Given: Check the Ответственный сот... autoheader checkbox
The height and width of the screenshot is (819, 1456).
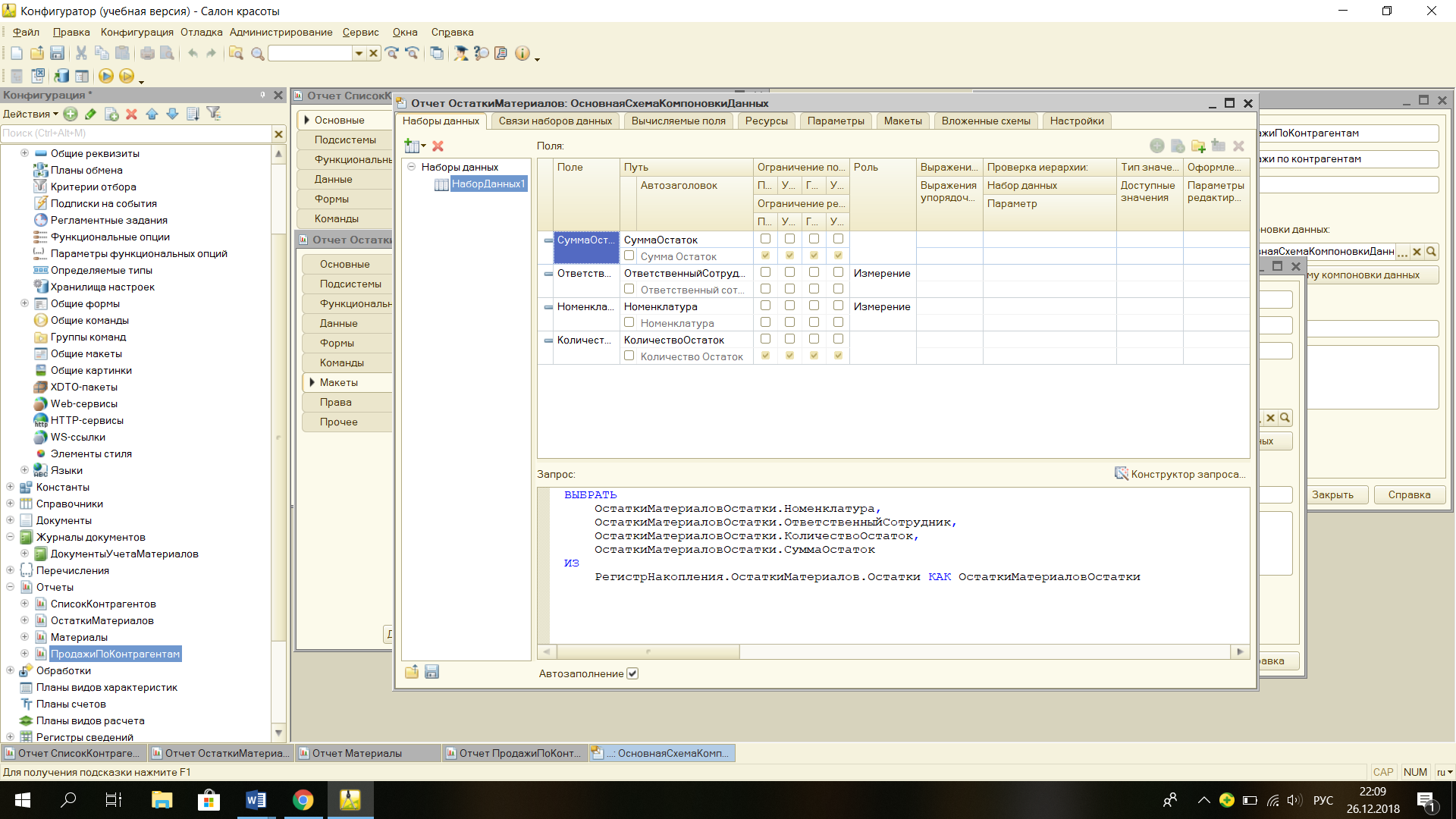Looking at the screenshot, I should click(629, 289).
